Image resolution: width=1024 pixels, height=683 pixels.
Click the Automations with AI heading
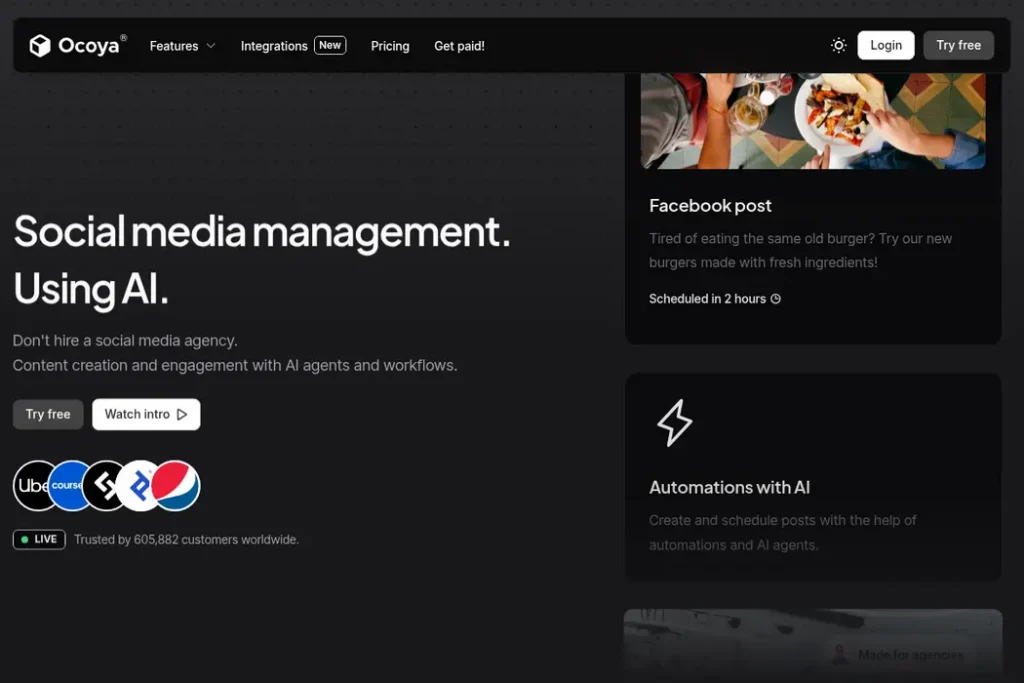click(729, 487)
